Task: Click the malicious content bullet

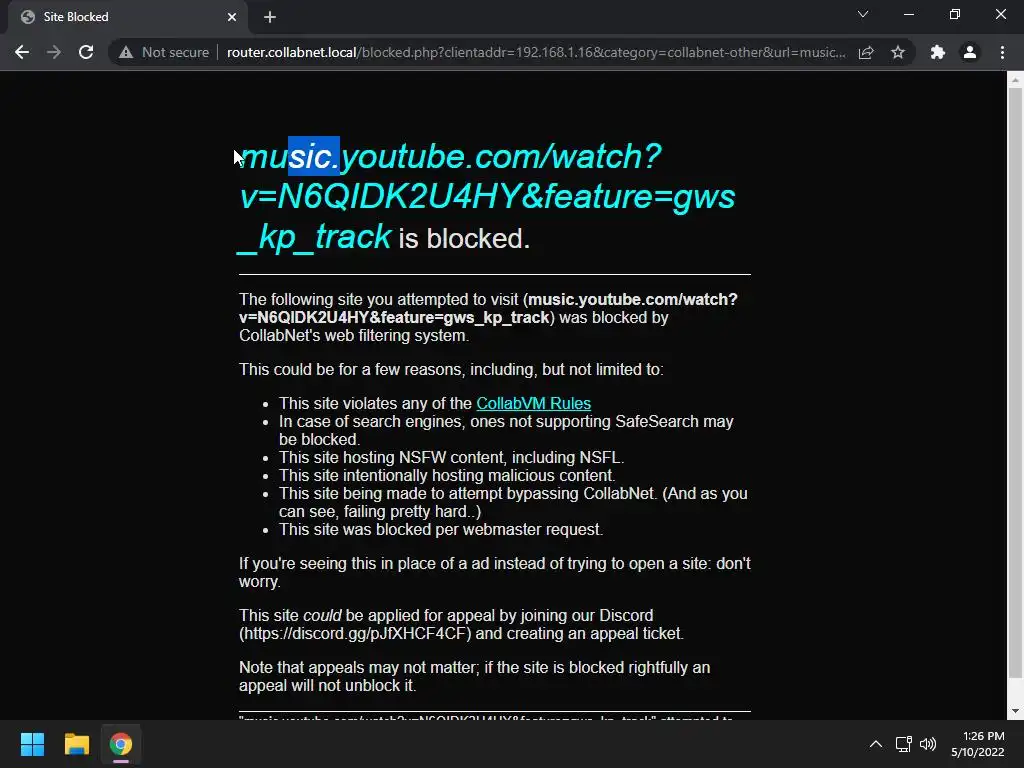Action: [x=447, y=475]
